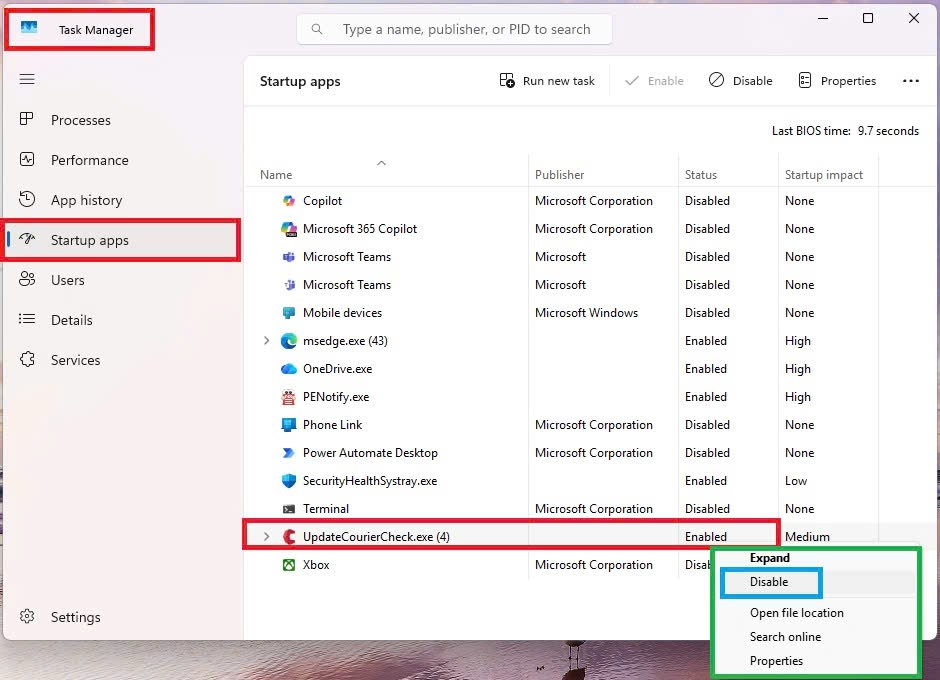
Task: Open the Services page
Action: pyautogui.click(x=75, y=360)
